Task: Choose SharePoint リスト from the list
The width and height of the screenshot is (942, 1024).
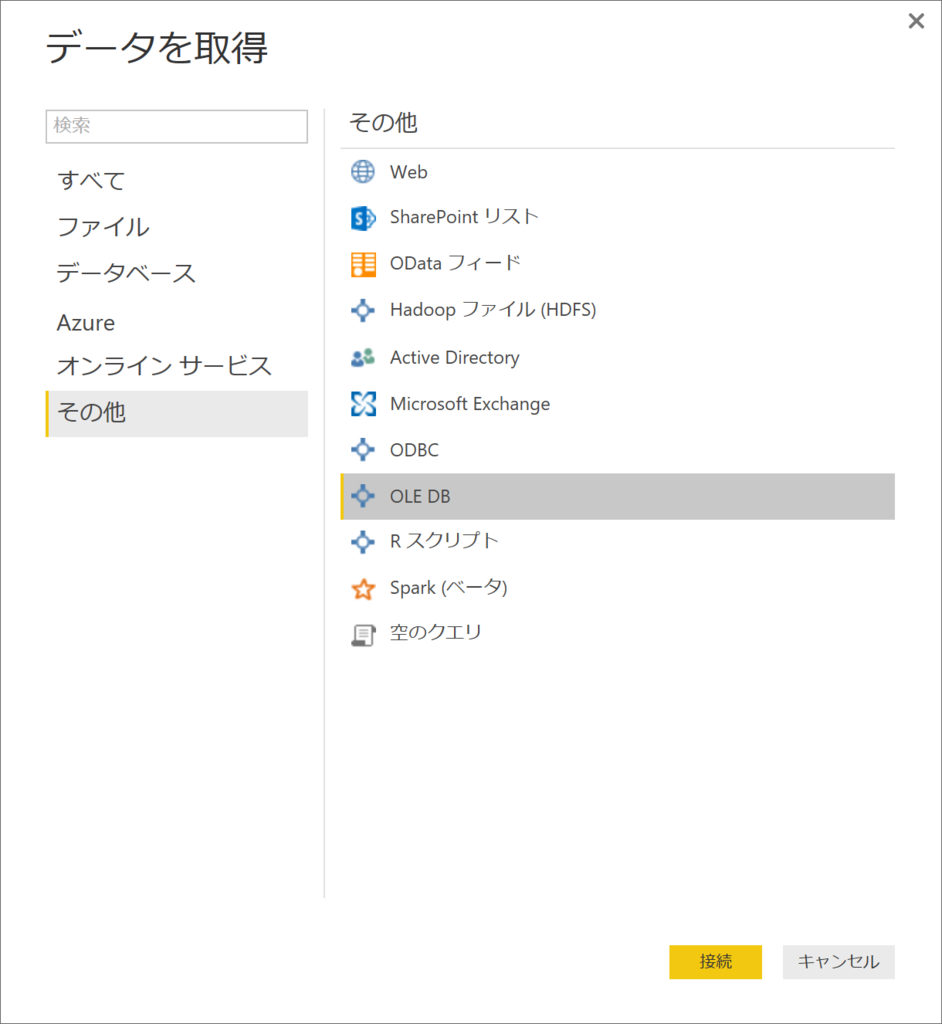Action: point(464,217)
